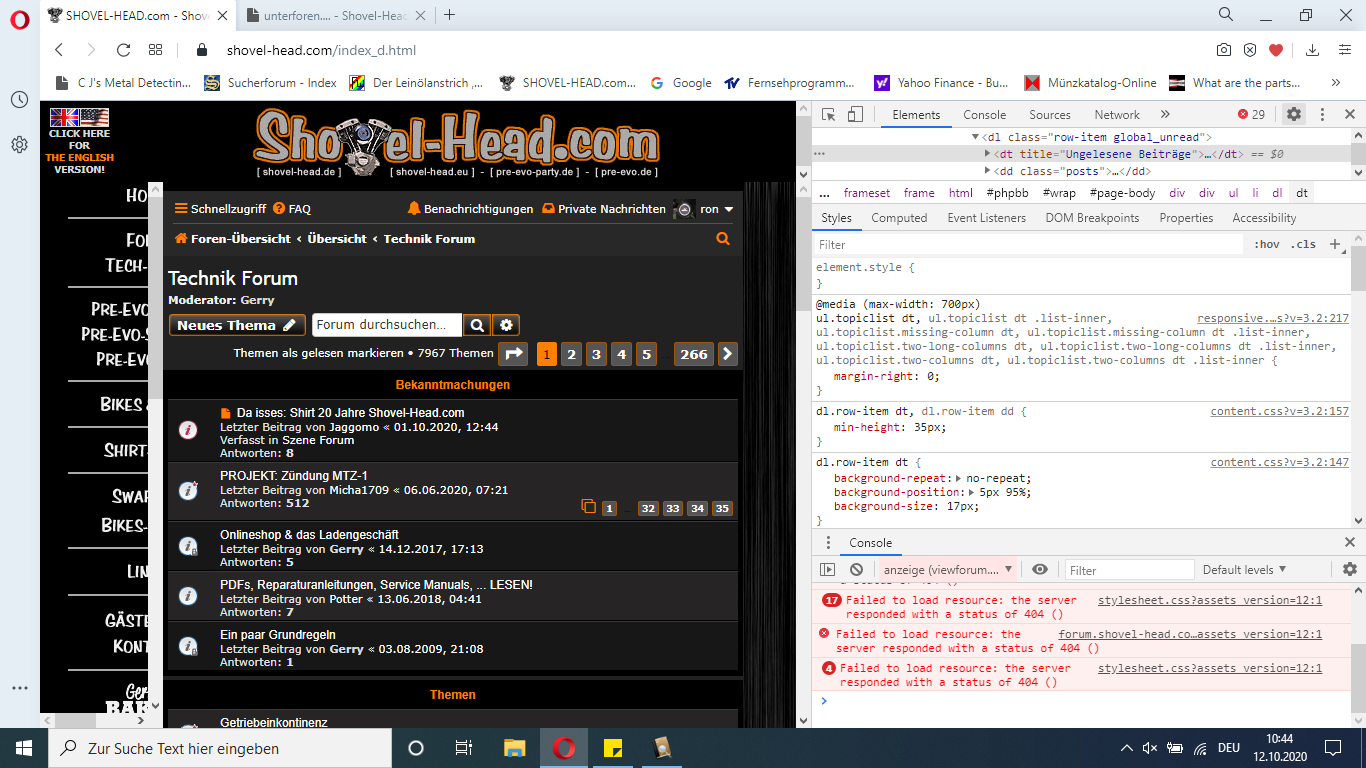Click the 29 errors indicator in DevTools
This screenshot has width=1366, height=768.
[1251, 114]
